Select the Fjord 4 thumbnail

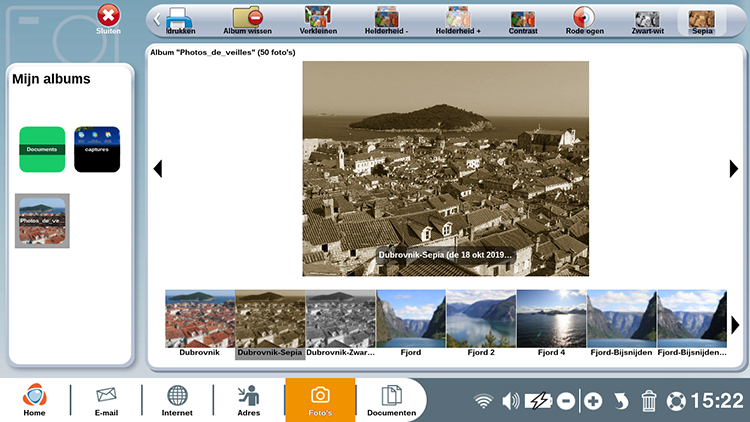(x=551, y=323)
